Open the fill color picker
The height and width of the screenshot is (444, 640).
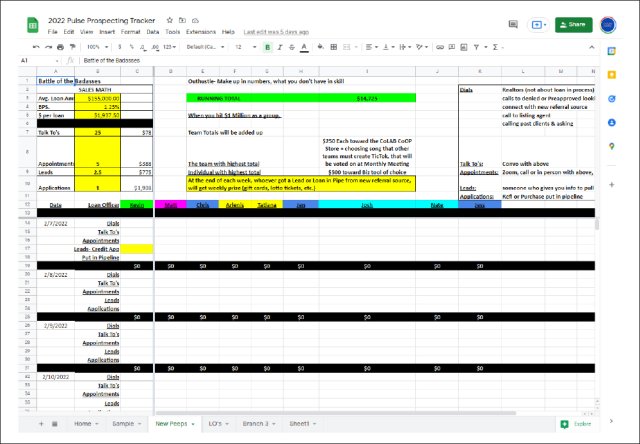click(x=324, y=46)
